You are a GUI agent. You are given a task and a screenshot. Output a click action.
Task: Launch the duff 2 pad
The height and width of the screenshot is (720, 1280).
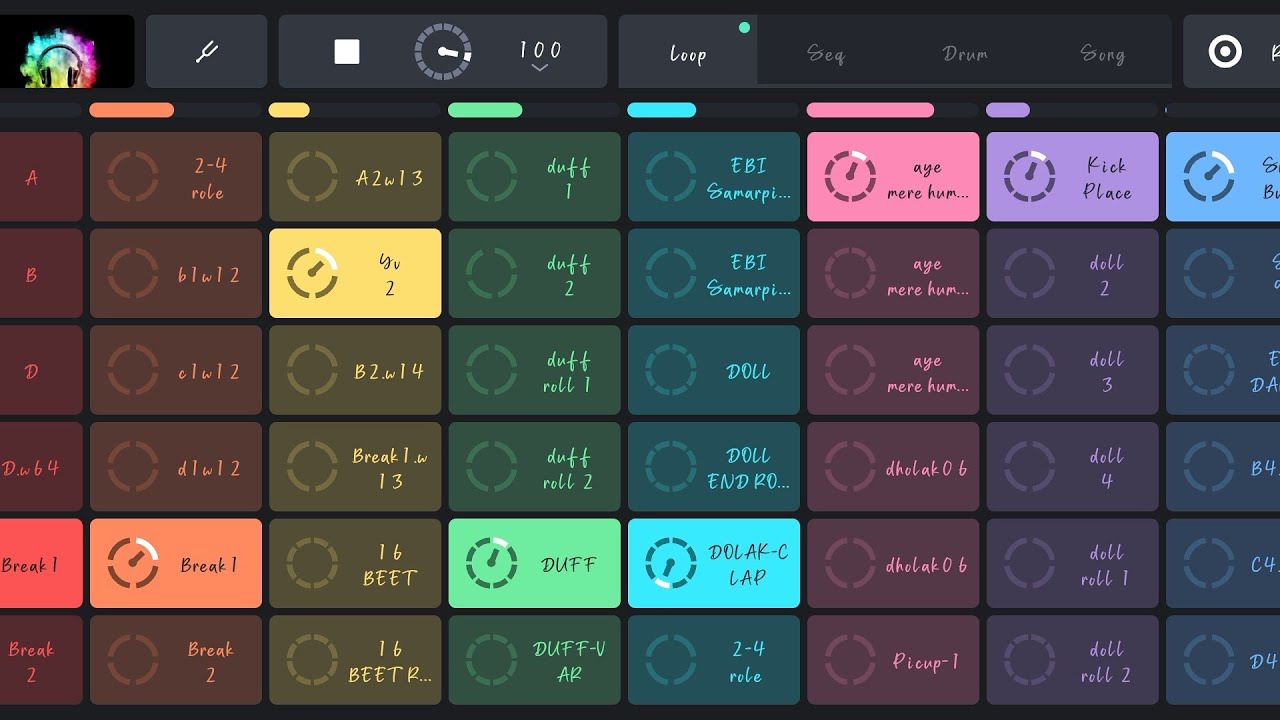point(534,273)
